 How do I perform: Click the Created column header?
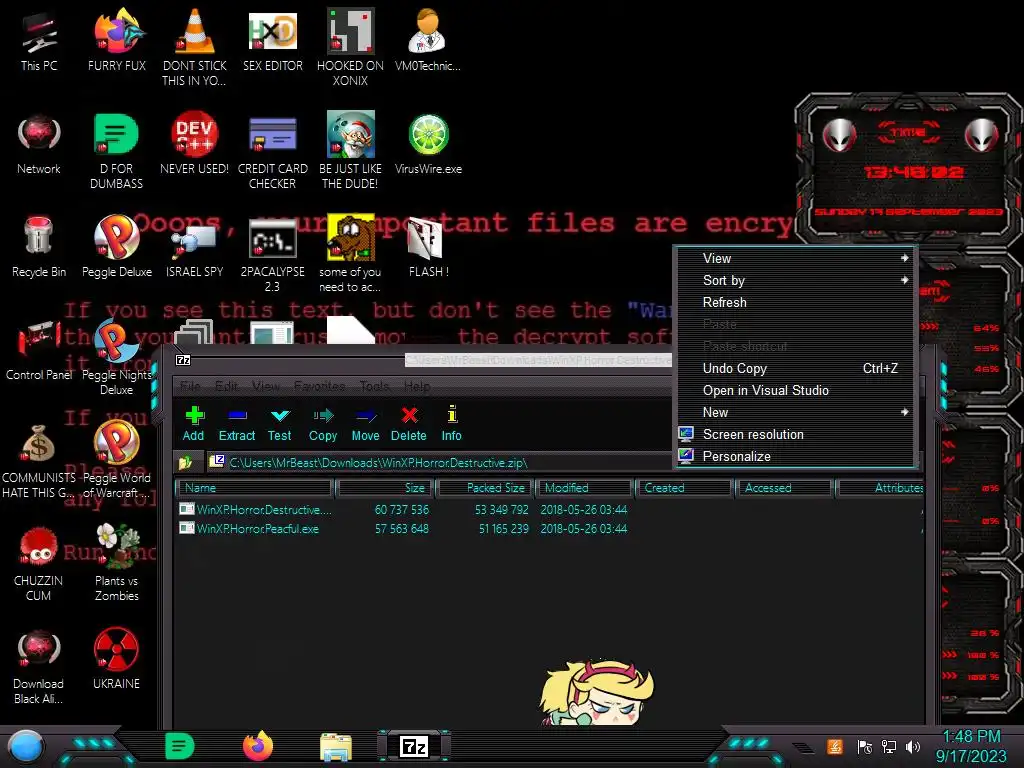click(x=684, y=488)
